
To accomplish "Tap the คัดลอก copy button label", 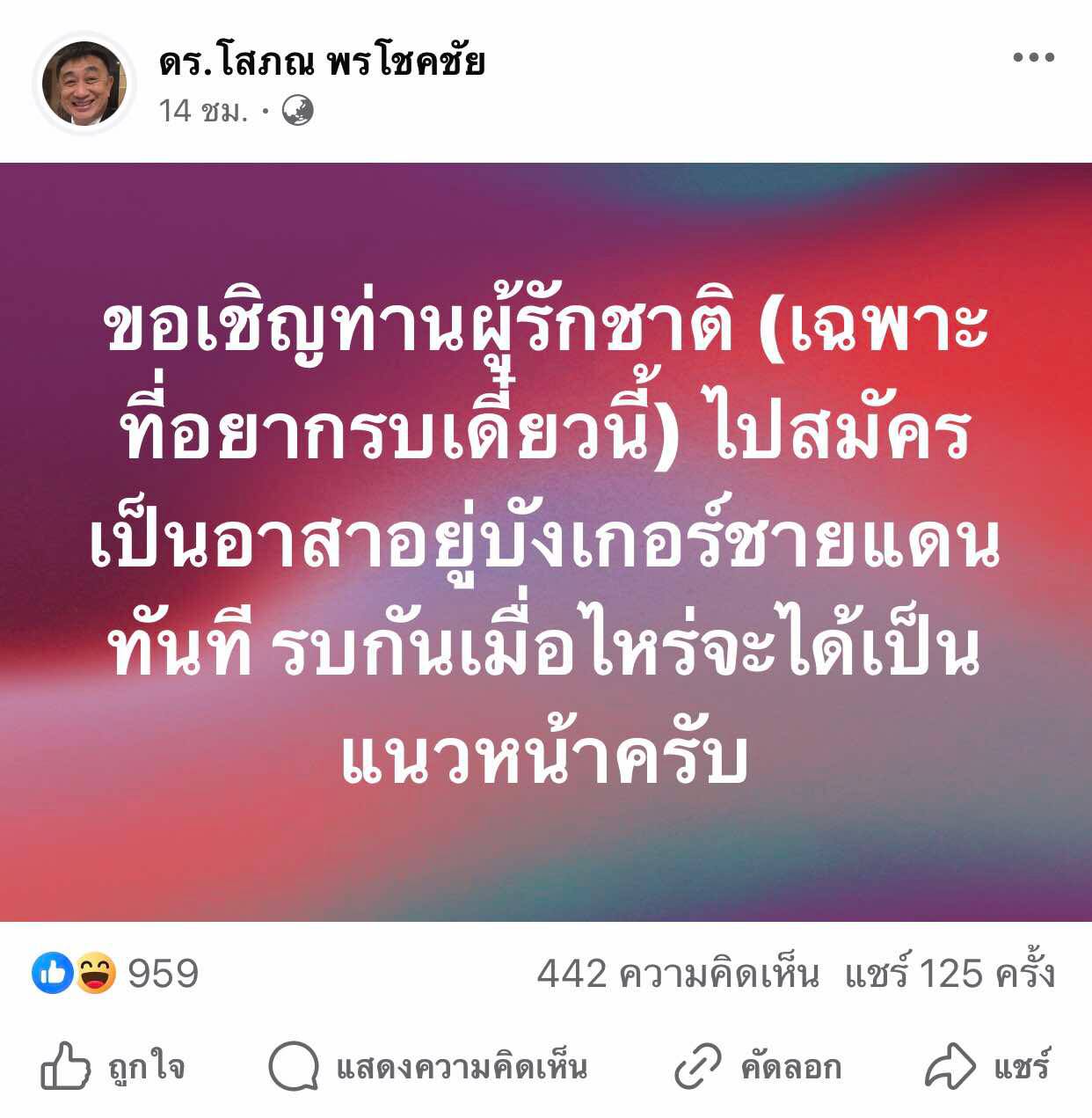I will click(x=790, y=1067).
